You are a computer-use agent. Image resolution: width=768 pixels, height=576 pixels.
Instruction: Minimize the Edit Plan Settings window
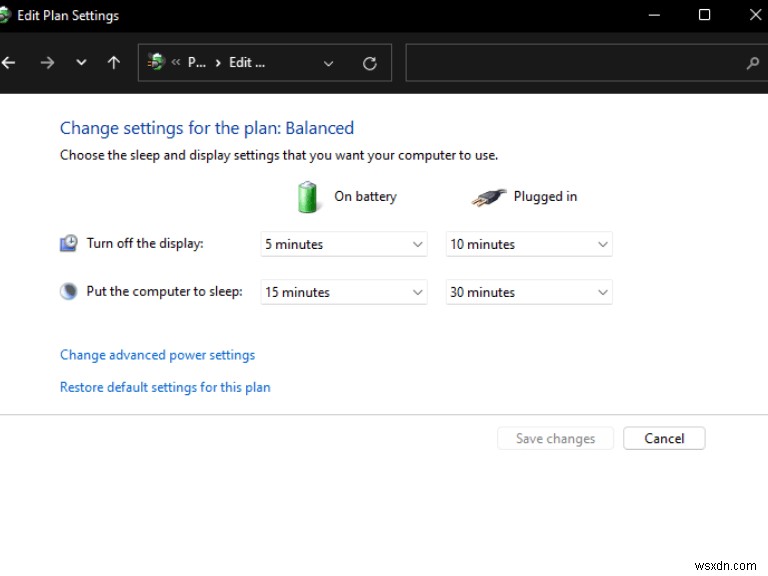[x=654, y=15]
